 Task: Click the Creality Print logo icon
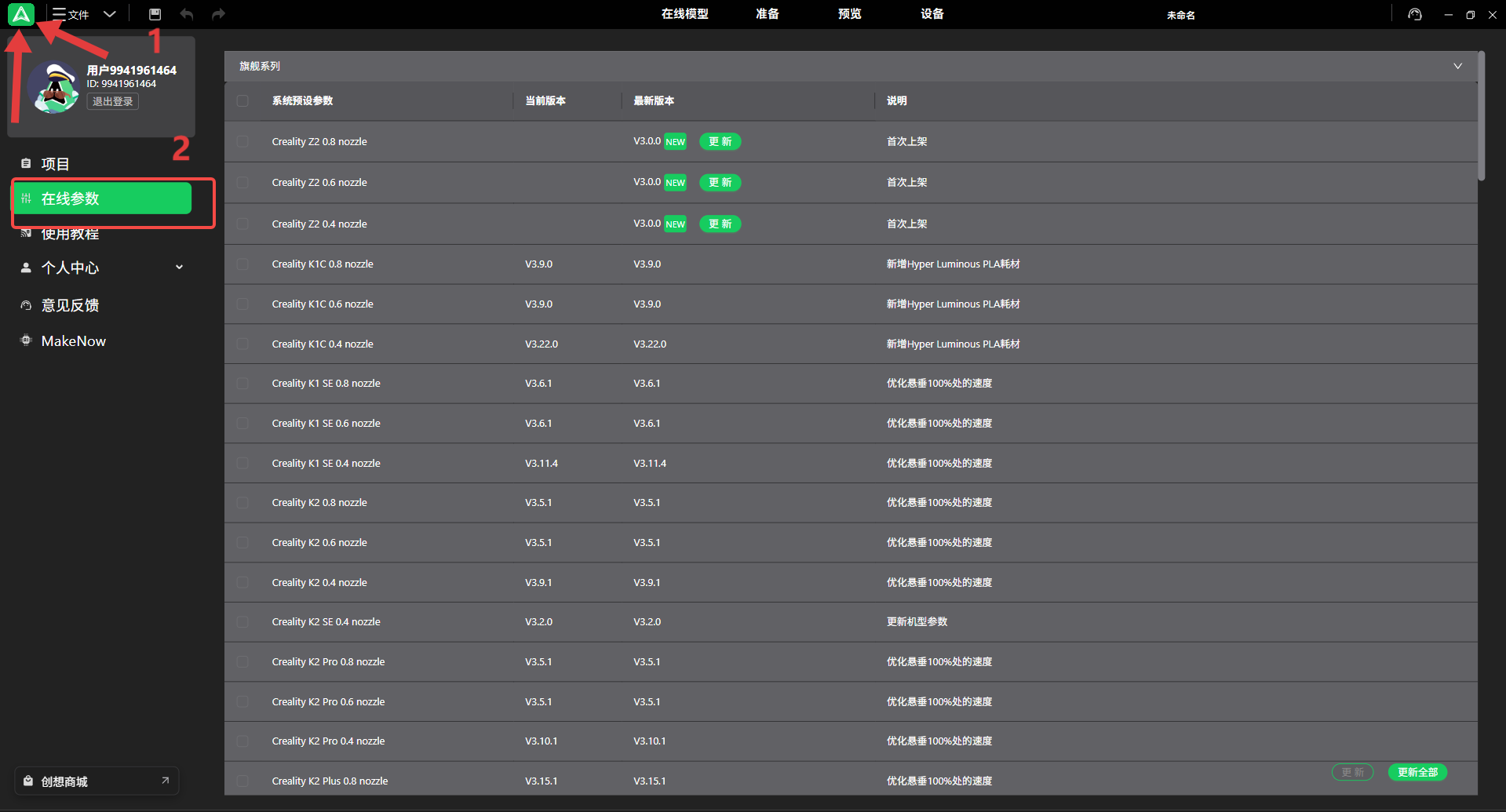coord(21,14)
